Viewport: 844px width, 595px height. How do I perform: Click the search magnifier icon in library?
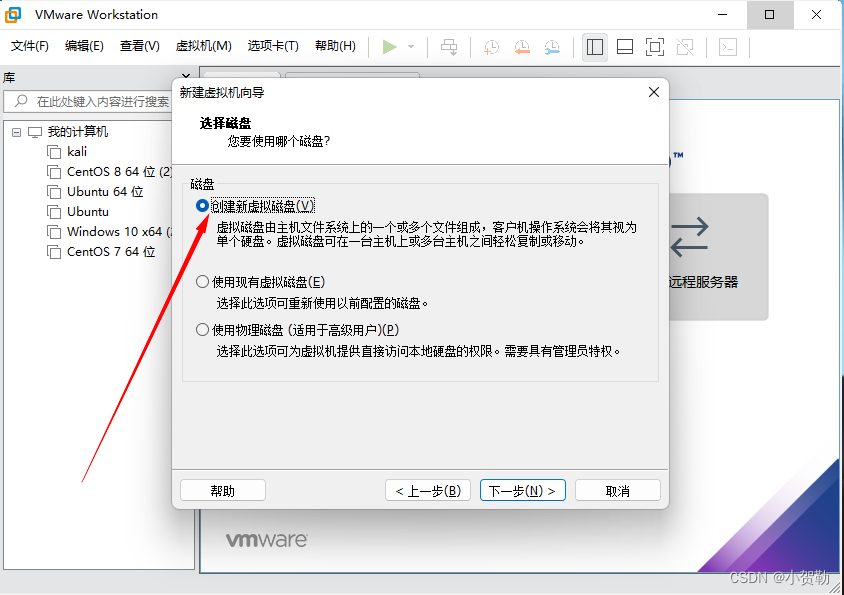click(x=21, y=101)
